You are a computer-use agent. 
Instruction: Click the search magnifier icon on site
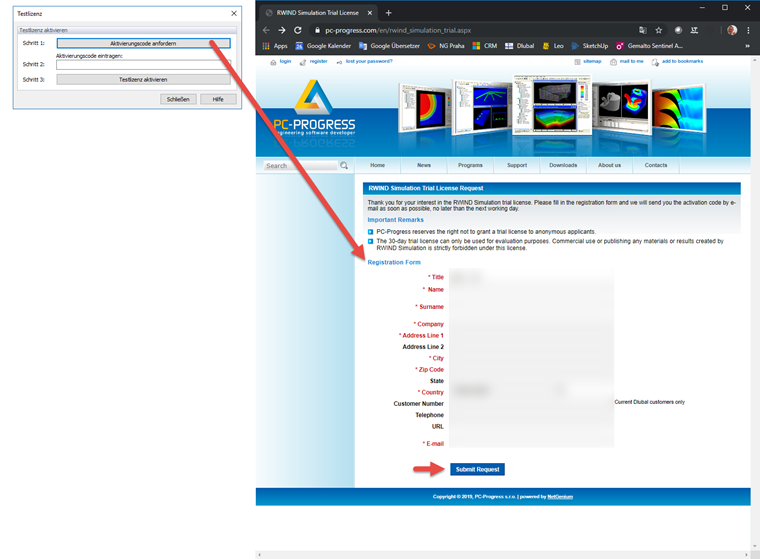pyautogui.click(x=344, y=166)
